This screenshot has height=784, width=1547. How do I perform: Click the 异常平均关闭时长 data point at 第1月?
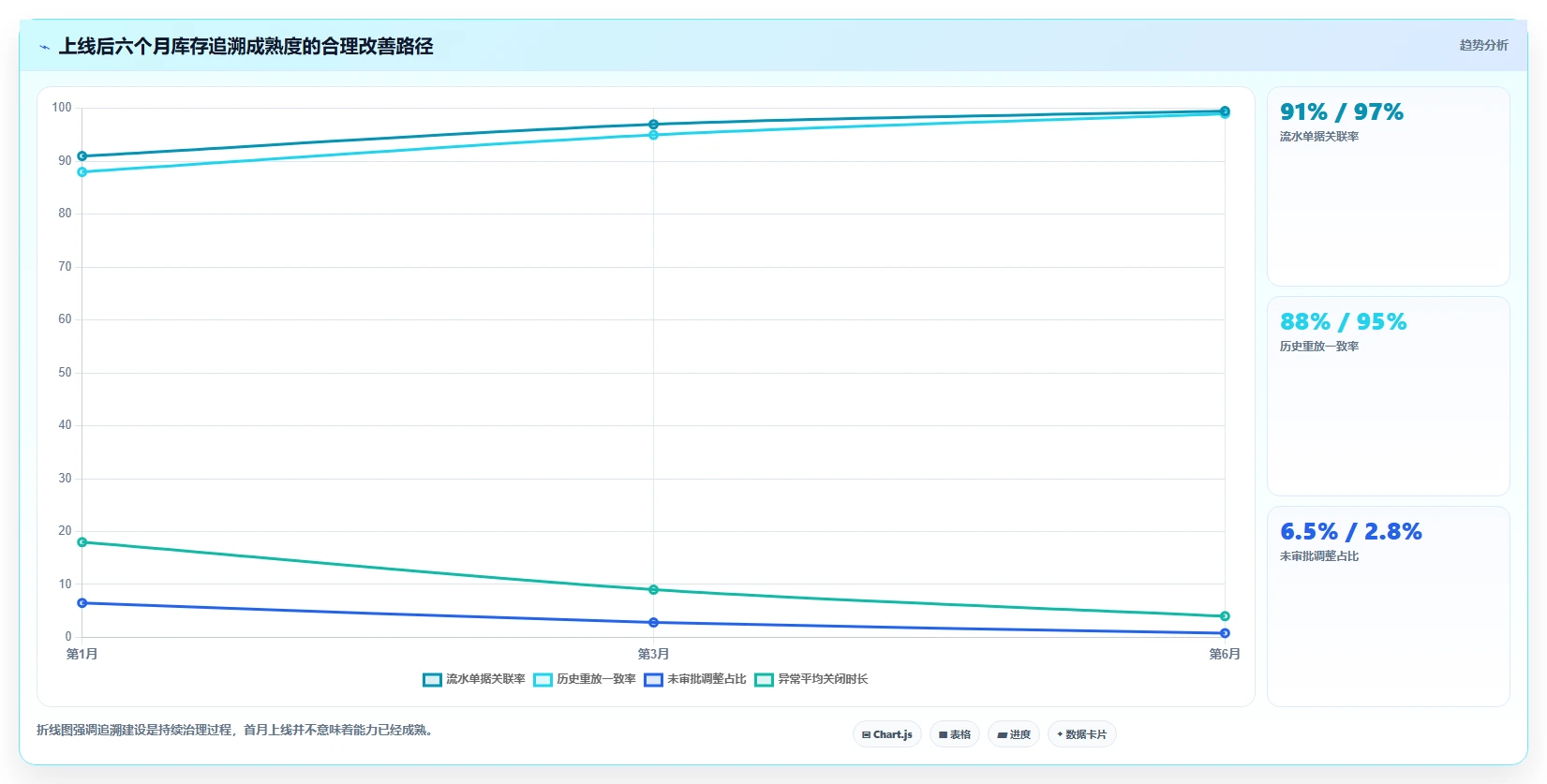coord(82,542)
